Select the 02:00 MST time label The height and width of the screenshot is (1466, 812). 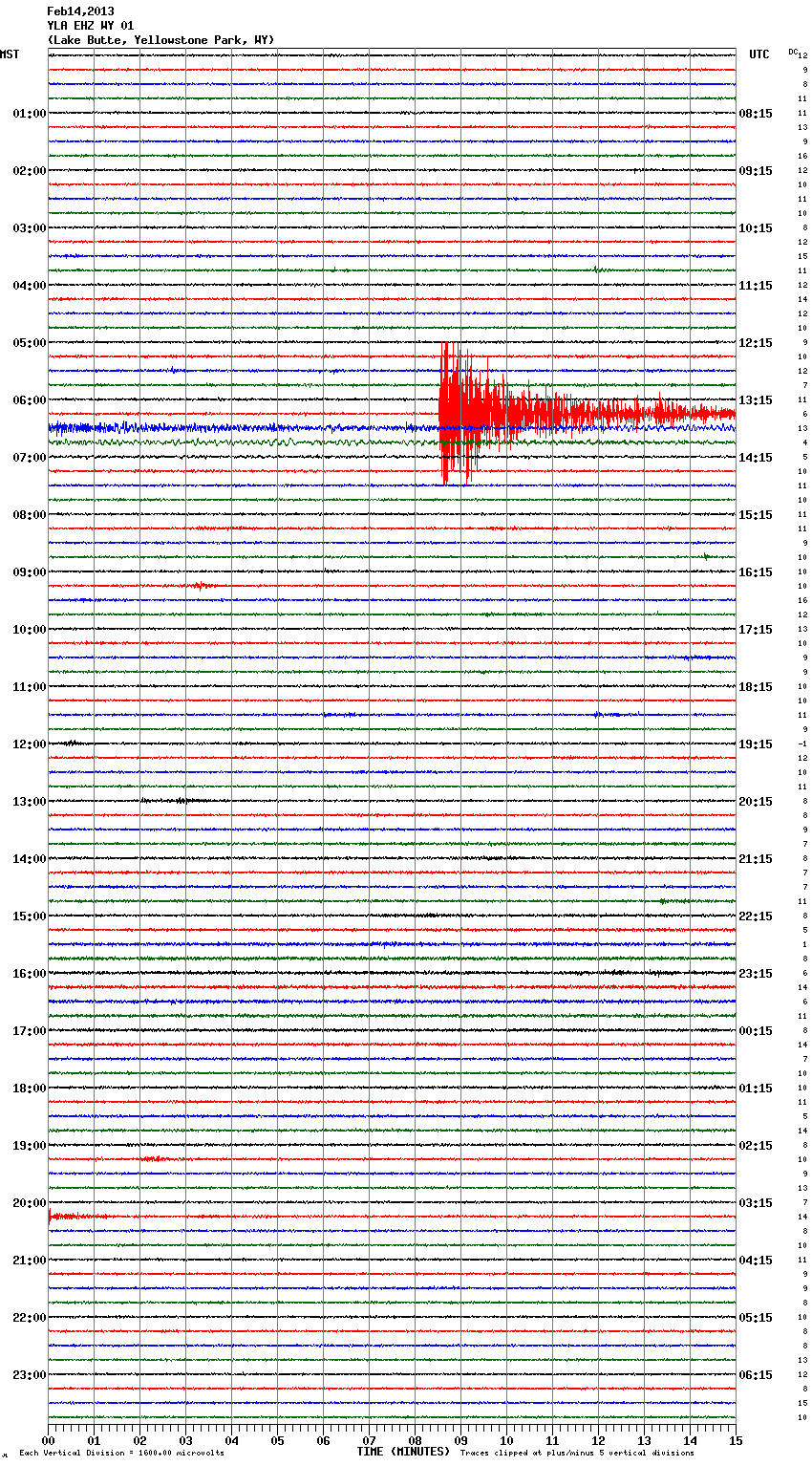(x=29, y=171)
